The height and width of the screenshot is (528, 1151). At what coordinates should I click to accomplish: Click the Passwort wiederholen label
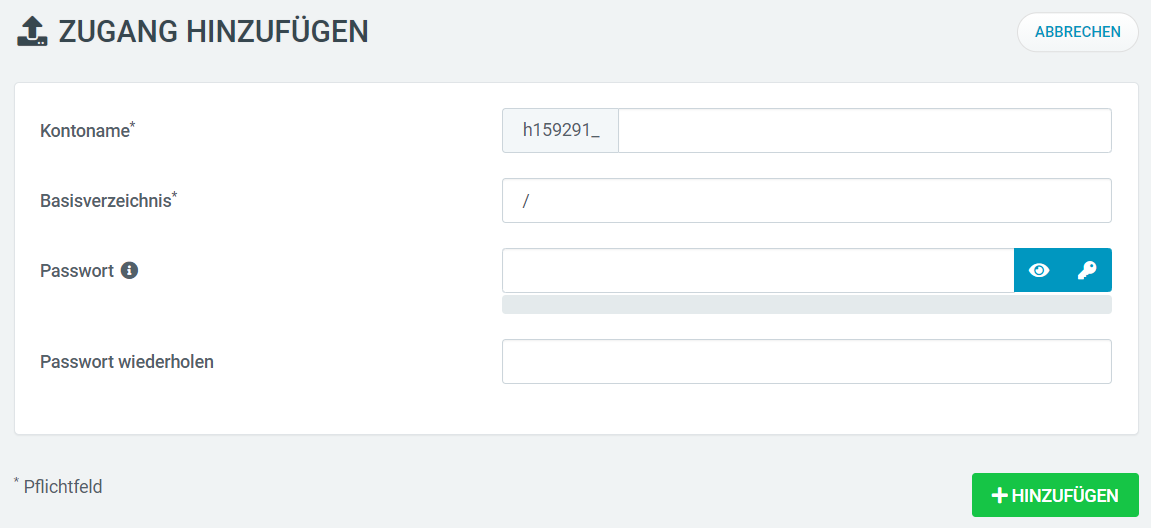[x=127, y=361]
